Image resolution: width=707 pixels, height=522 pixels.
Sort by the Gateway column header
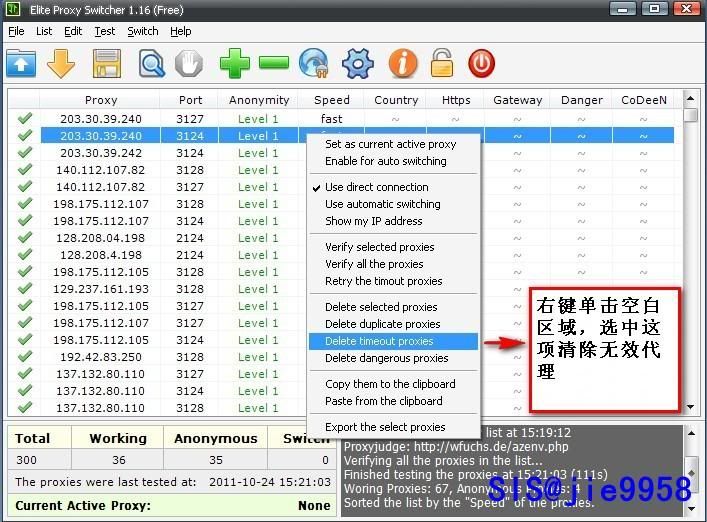[x=517, y=100]
